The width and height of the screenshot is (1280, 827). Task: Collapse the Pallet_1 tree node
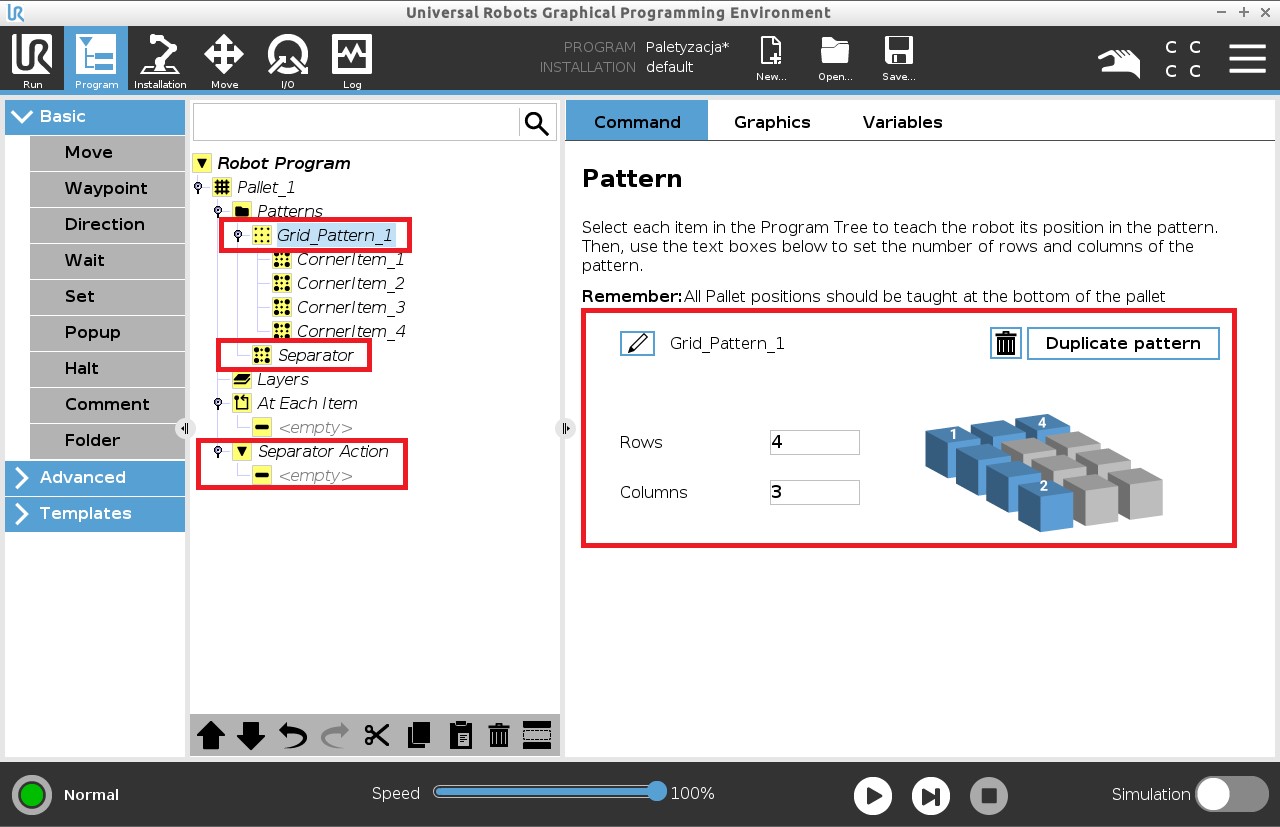click(x=198, y=187)
